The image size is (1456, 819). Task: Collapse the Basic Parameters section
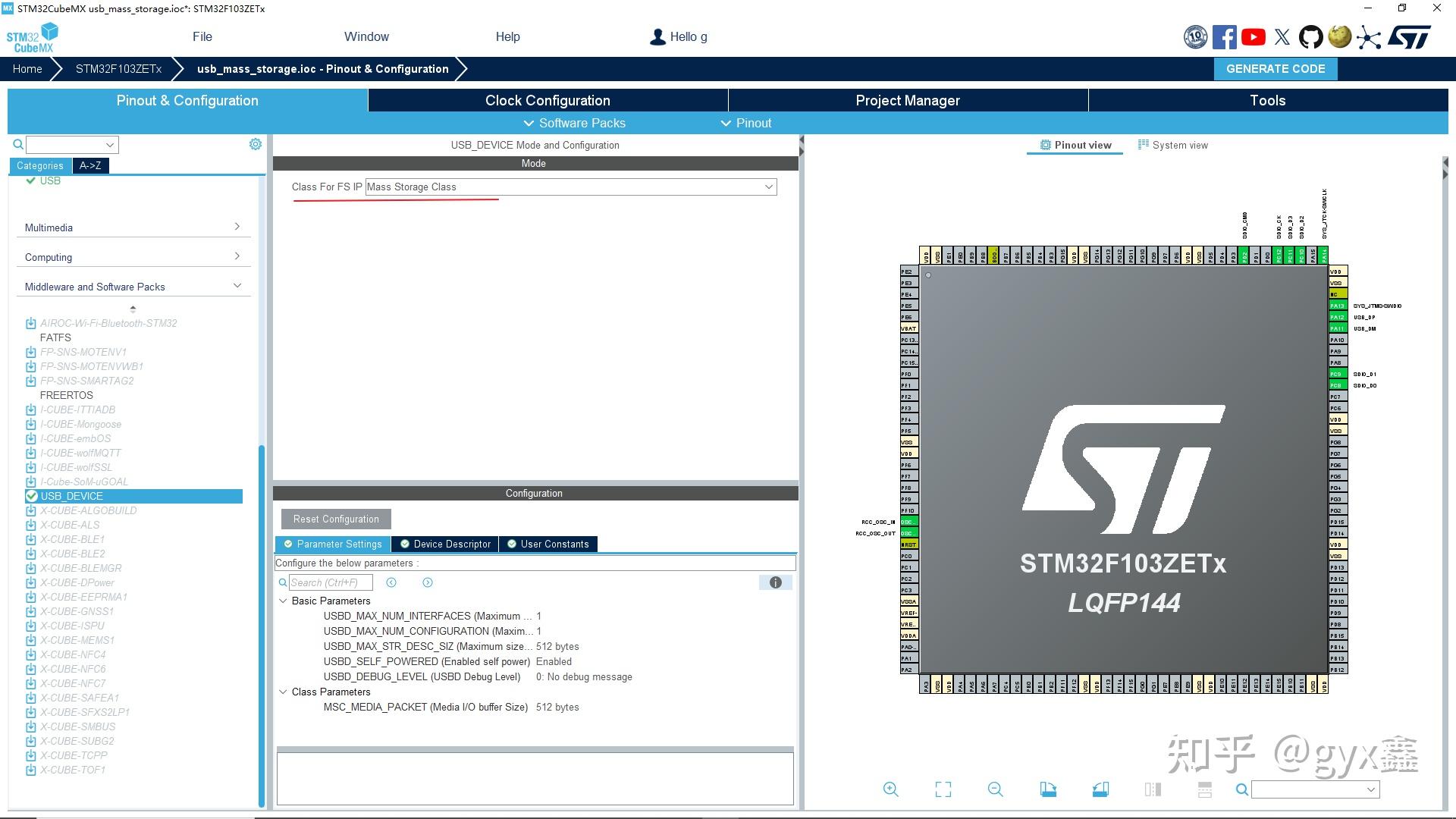[284, 601]
